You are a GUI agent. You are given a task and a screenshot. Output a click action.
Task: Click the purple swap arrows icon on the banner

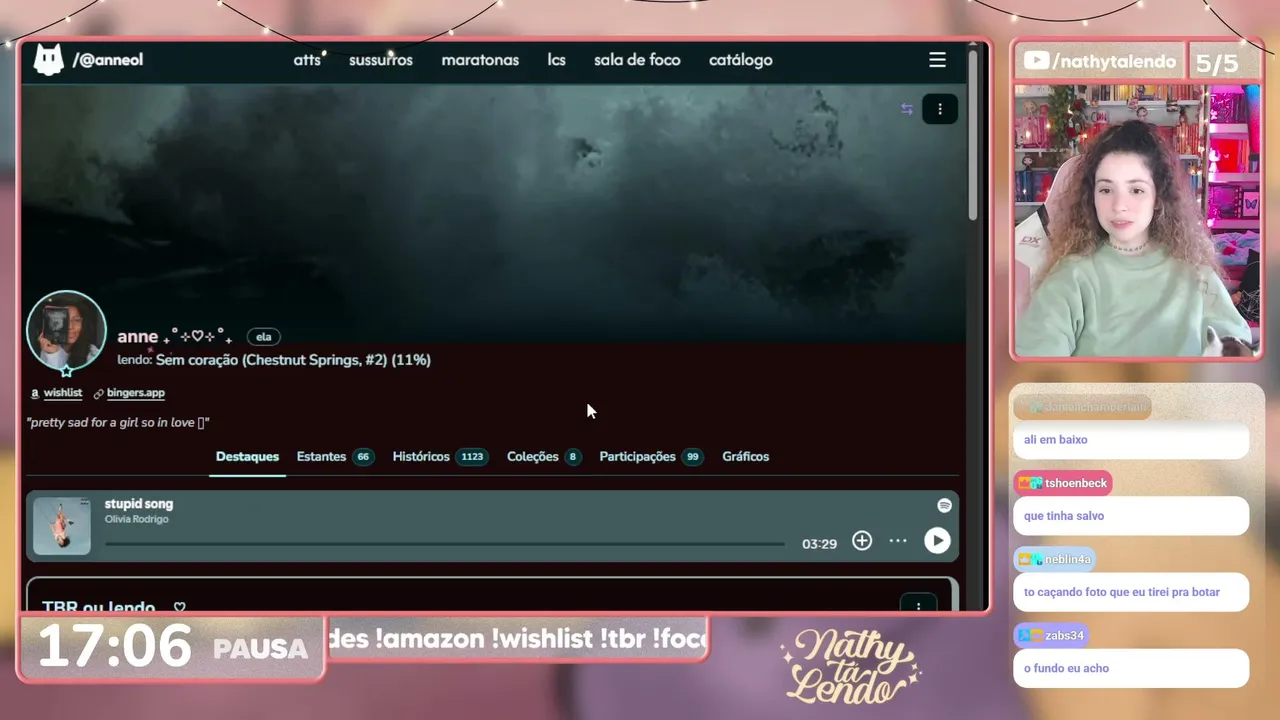(x=907, y=109)
